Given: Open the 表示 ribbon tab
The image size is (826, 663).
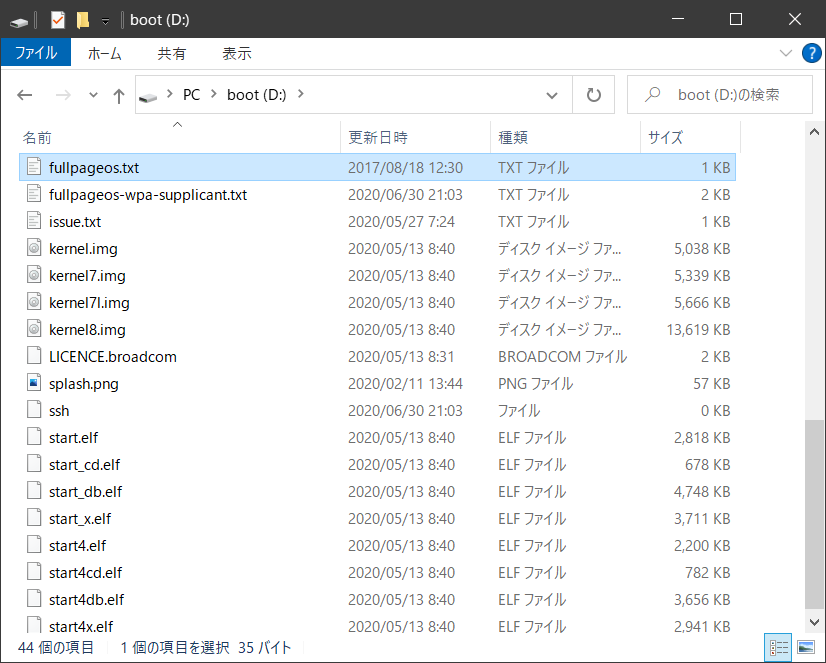Looking at the screenshot, I should click(236, 53).
